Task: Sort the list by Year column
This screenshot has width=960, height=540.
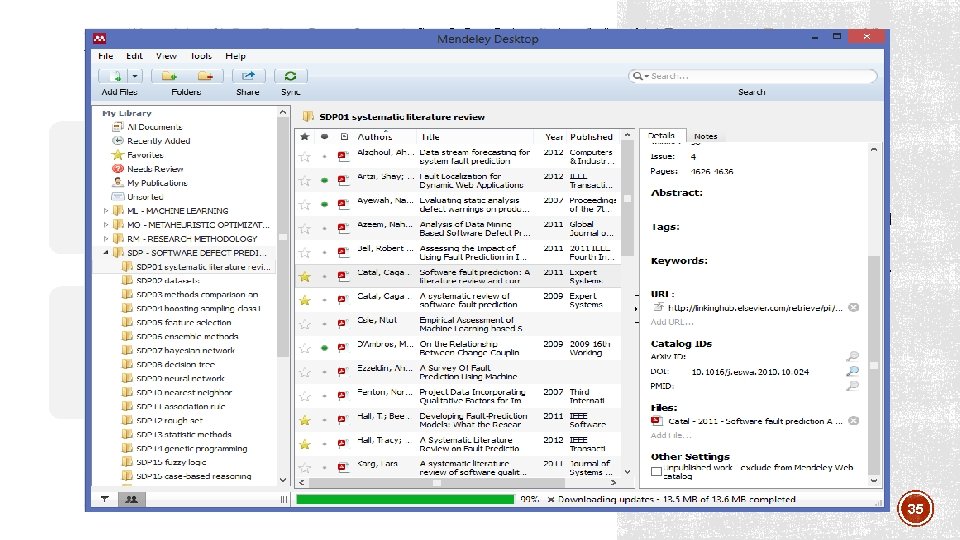Action: click(554, 137)
